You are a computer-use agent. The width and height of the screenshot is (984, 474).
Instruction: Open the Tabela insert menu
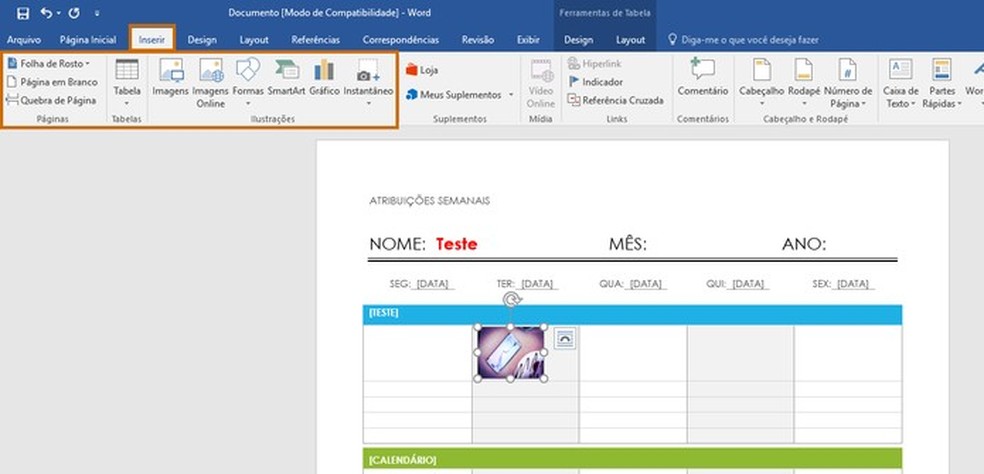127,83
